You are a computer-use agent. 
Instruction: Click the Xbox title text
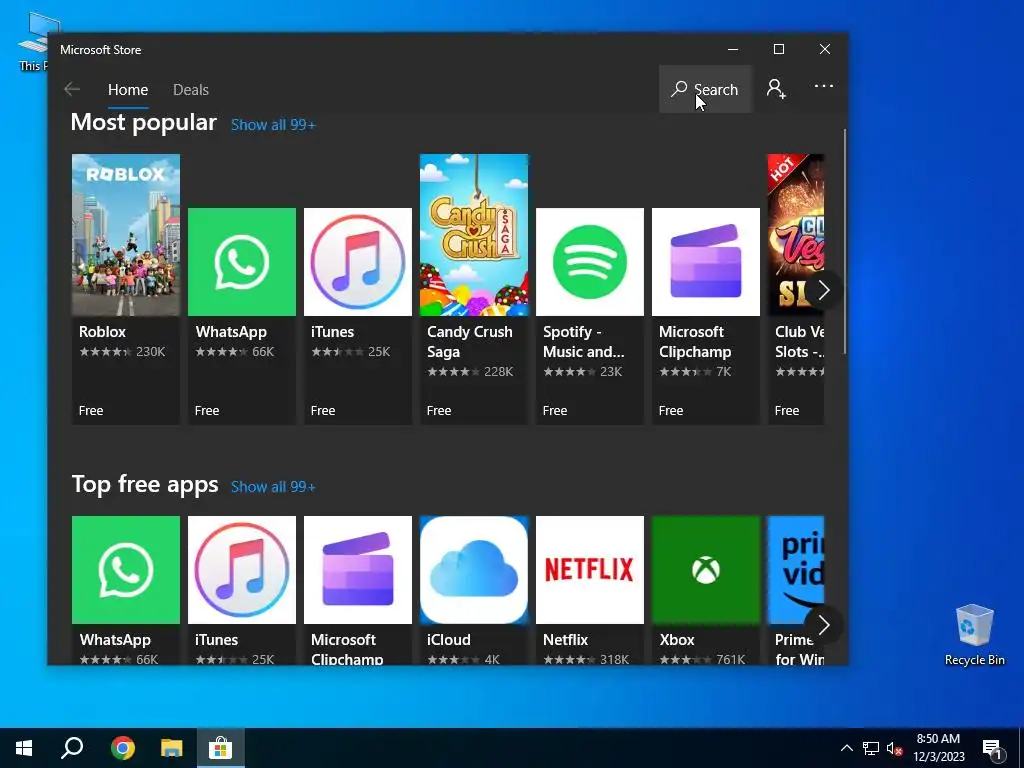[677, 640]
